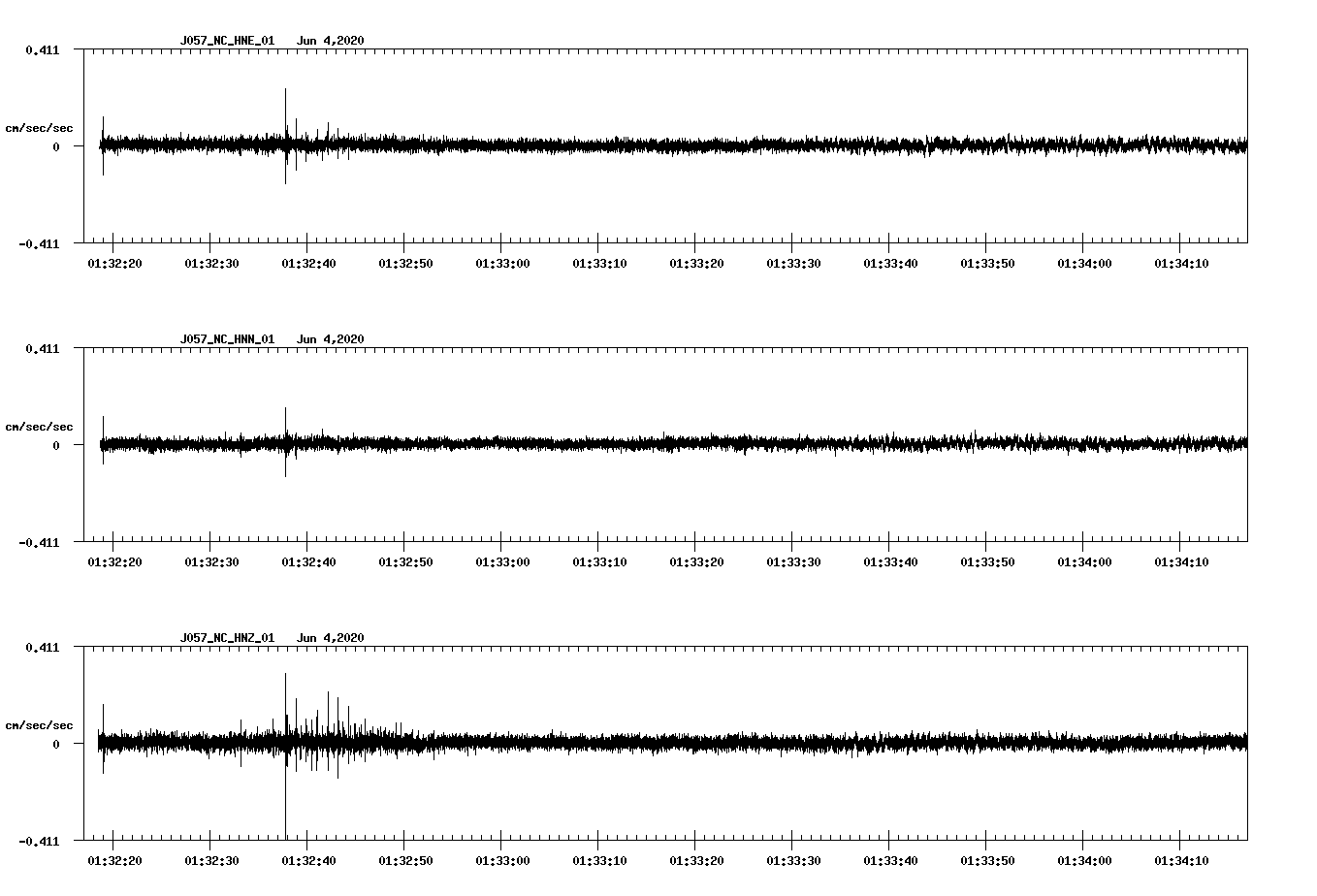Click the cm/sec/sec unit label on HNE plot

pyautogui.click(x=39, y=128)
